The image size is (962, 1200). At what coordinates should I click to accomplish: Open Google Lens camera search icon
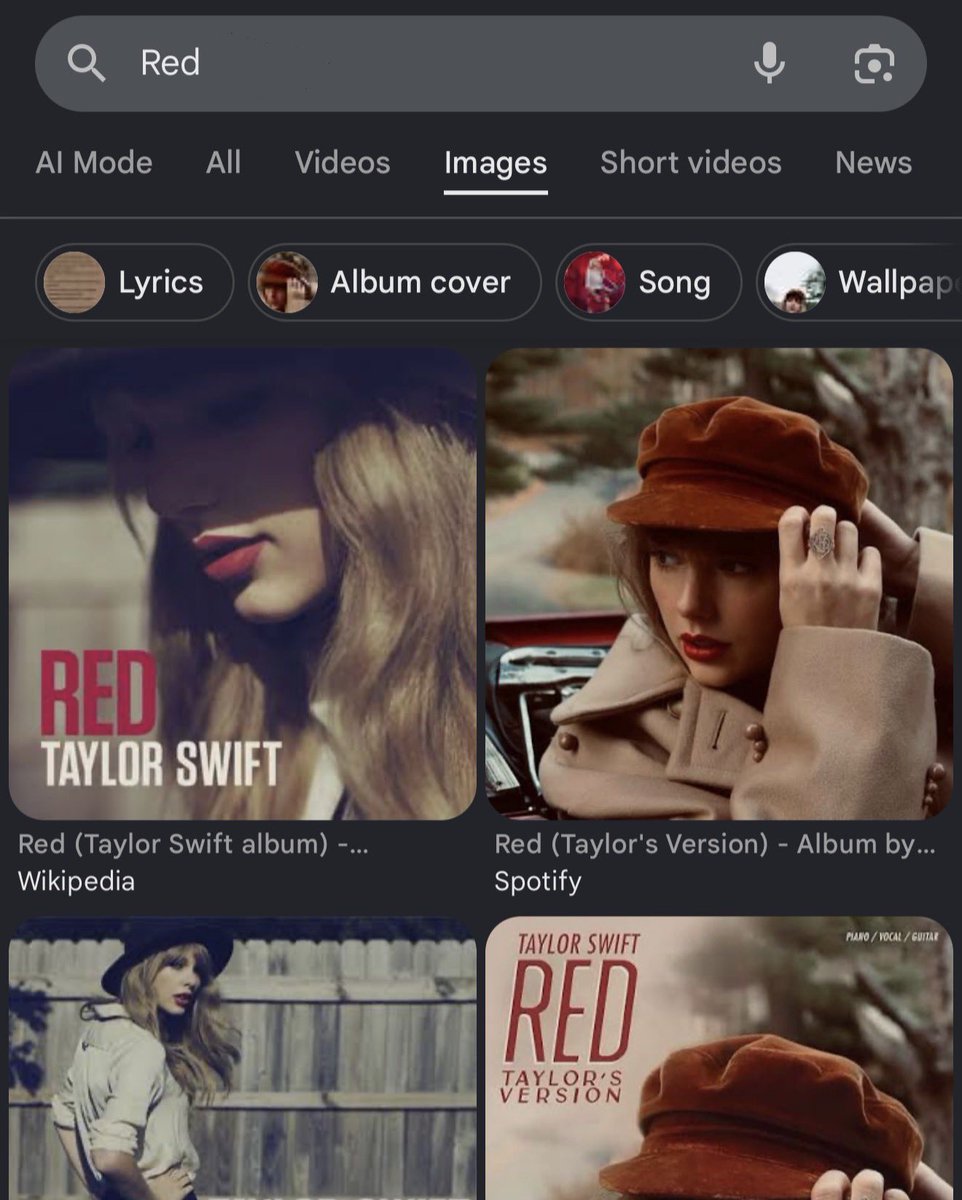873,64
